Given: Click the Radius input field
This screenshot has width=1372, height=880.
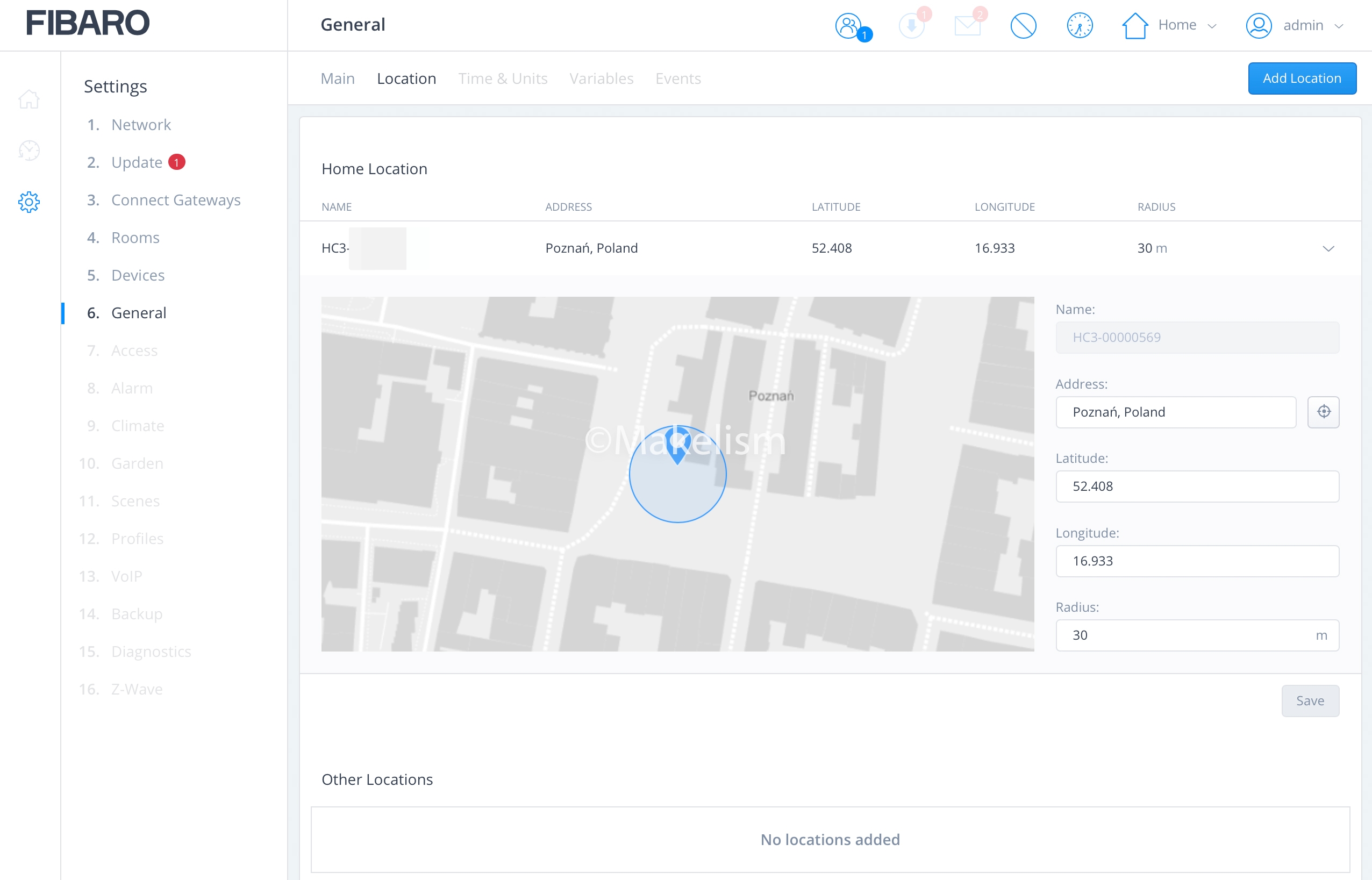Looking at the screenshot, I should point(1189,635).
